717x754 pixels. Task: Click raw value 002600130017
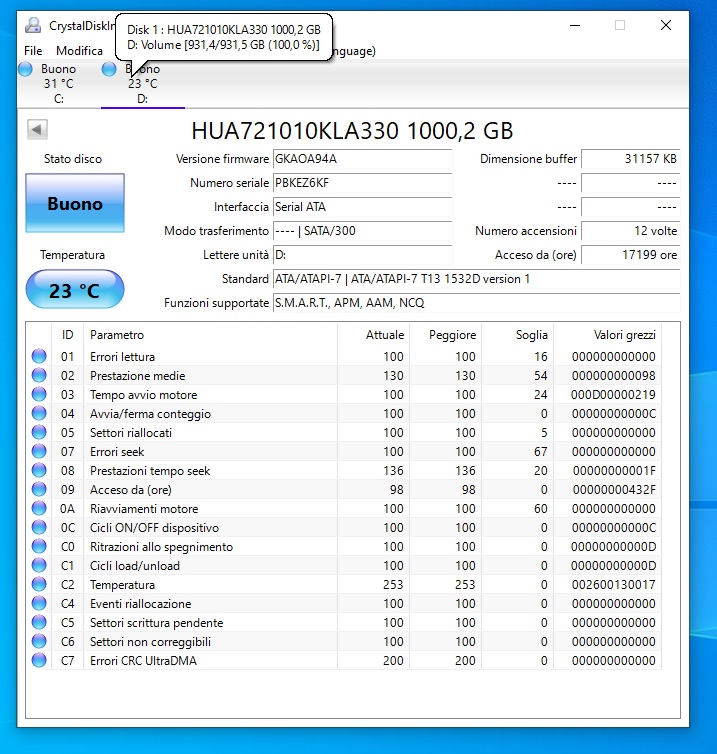tap(613, 585)
